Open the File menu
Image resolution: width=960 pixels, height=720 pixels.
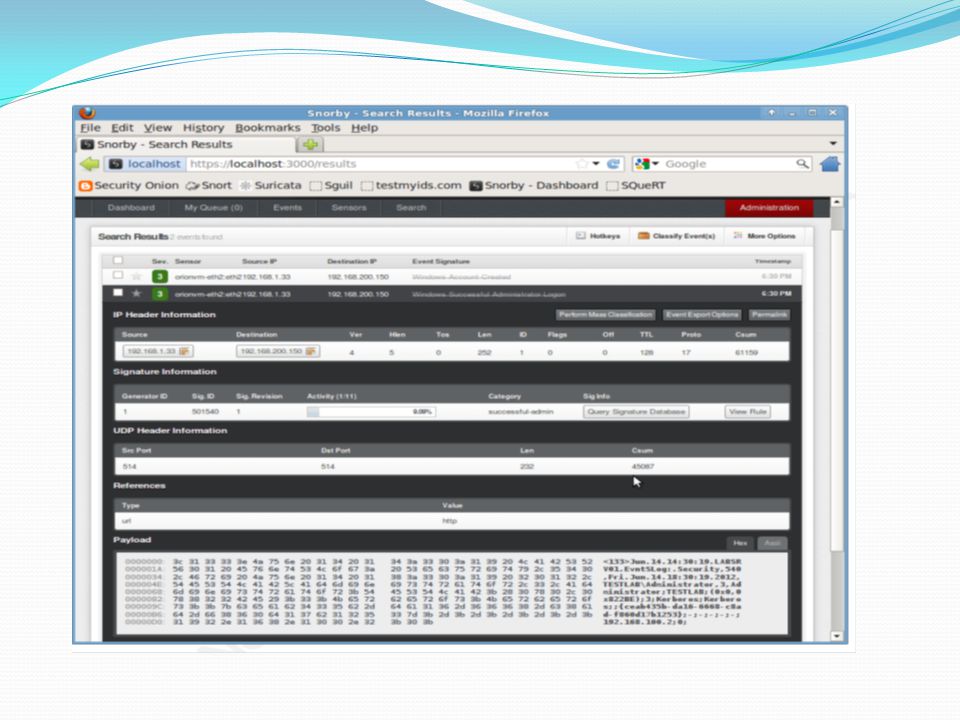90,128
